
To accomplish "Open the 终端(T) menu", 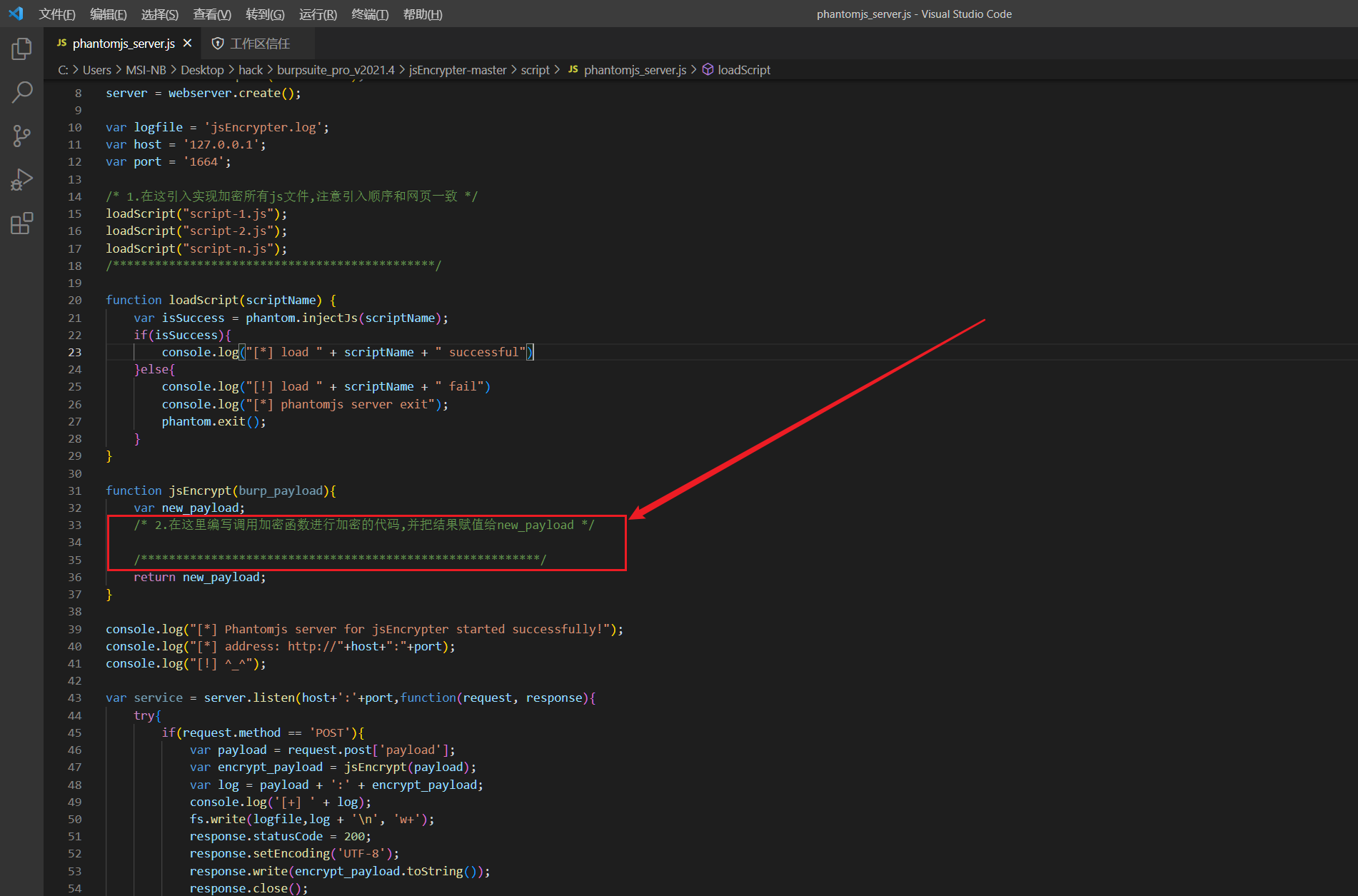I will click(370, 14).
